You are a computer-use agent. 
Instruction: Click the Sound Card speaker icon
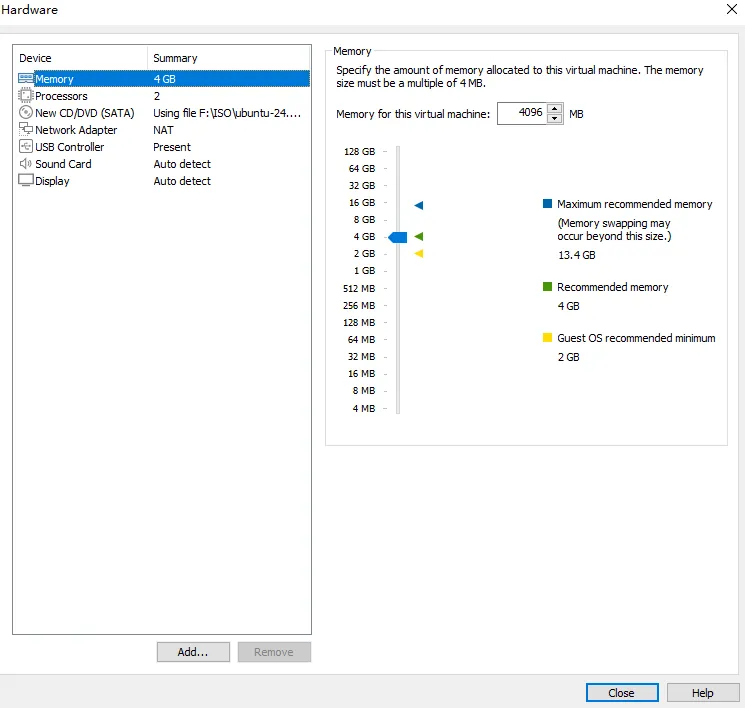[x=26, y=163]
